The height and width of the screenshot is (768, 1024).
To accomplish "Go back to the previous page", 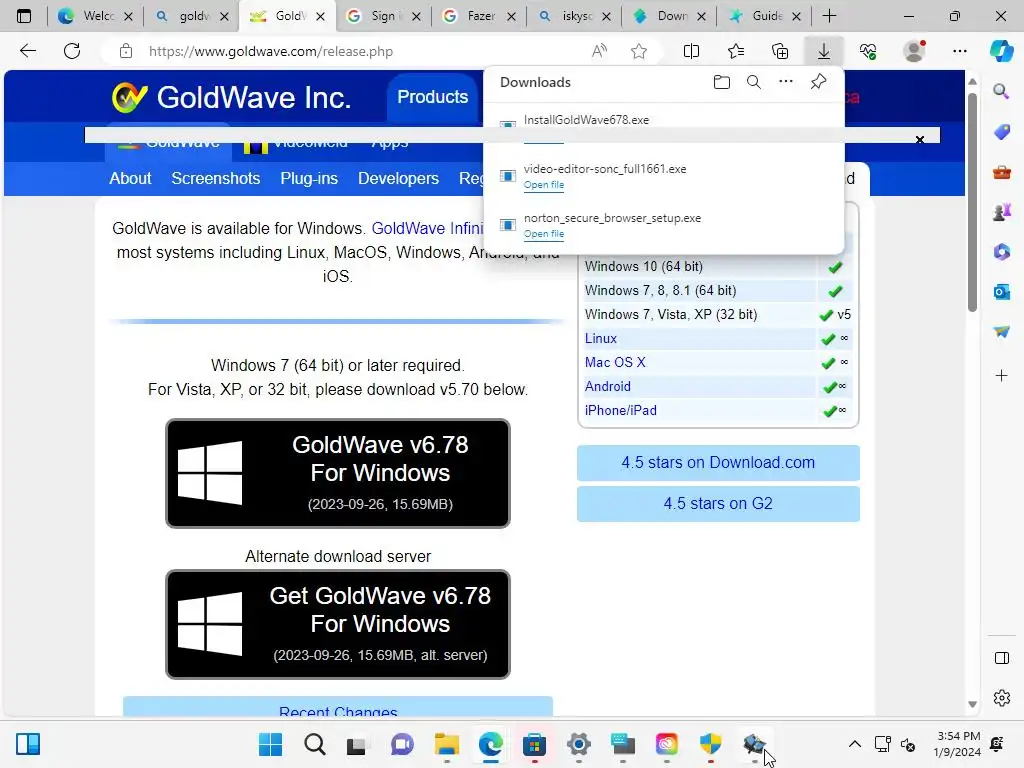I will [27, 51].
